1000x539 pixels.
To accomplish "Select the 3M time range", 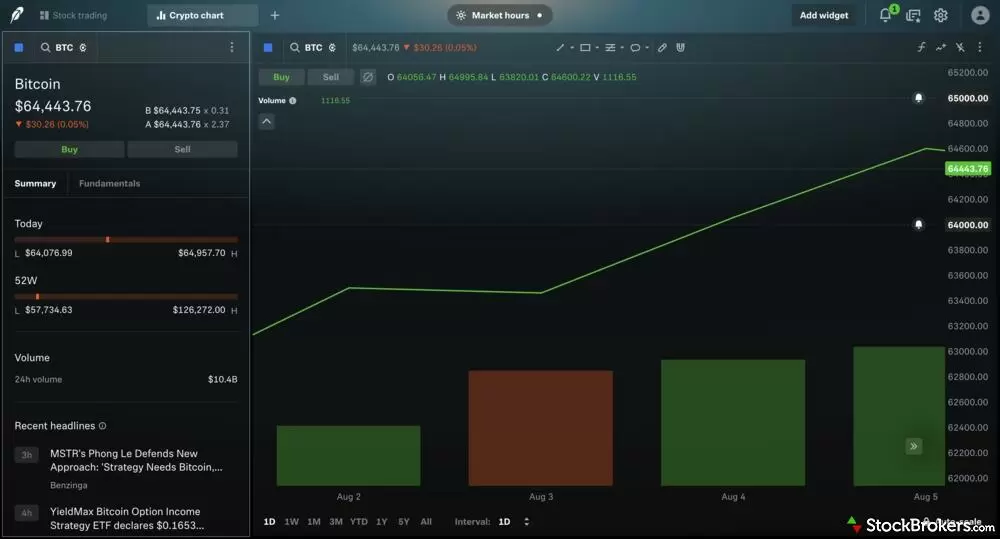I will pos(336,522).
